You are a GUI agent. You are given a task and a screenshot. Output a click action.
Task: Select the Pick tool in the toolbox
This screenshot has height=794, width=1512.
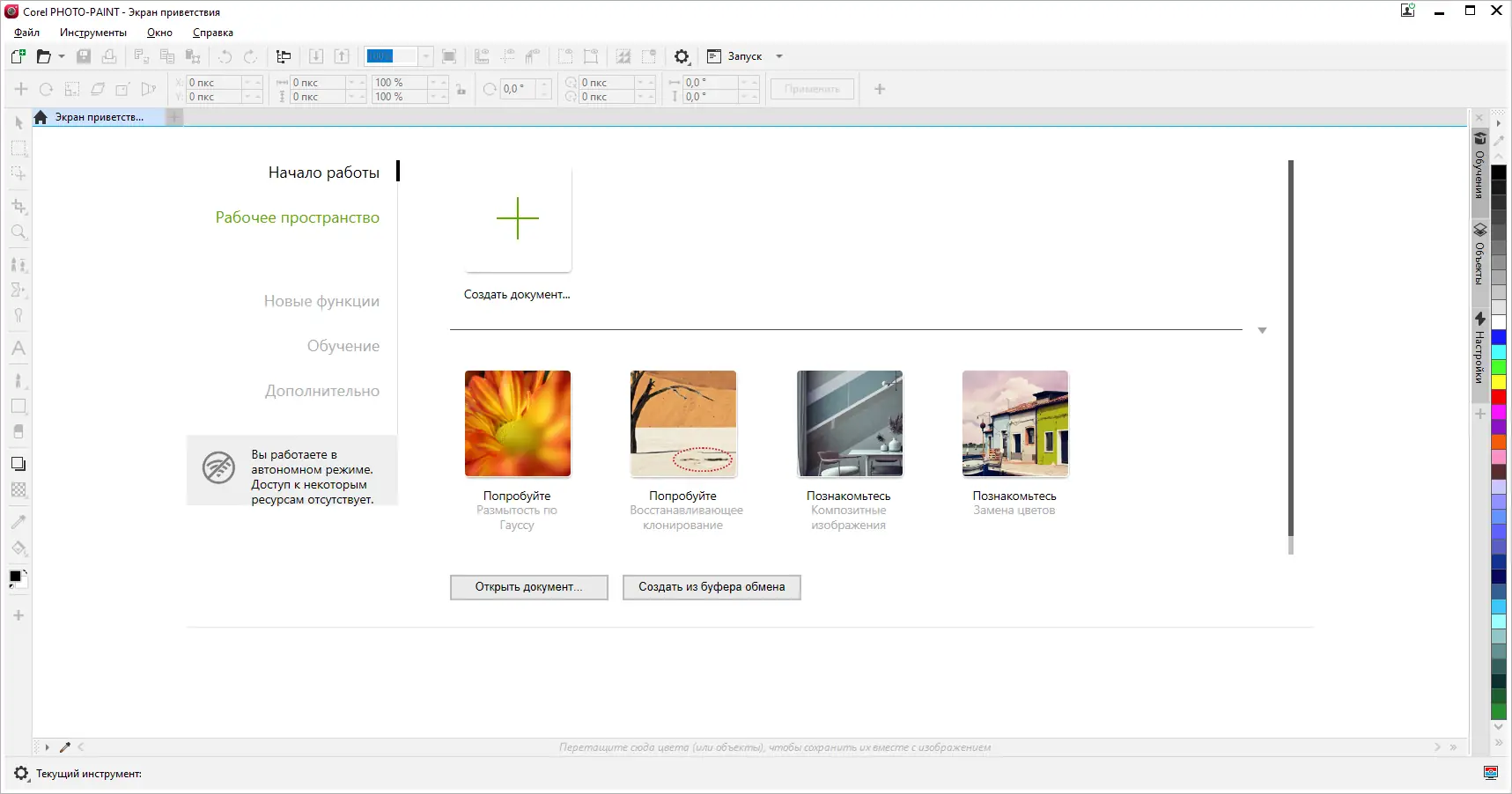point(18,123)
